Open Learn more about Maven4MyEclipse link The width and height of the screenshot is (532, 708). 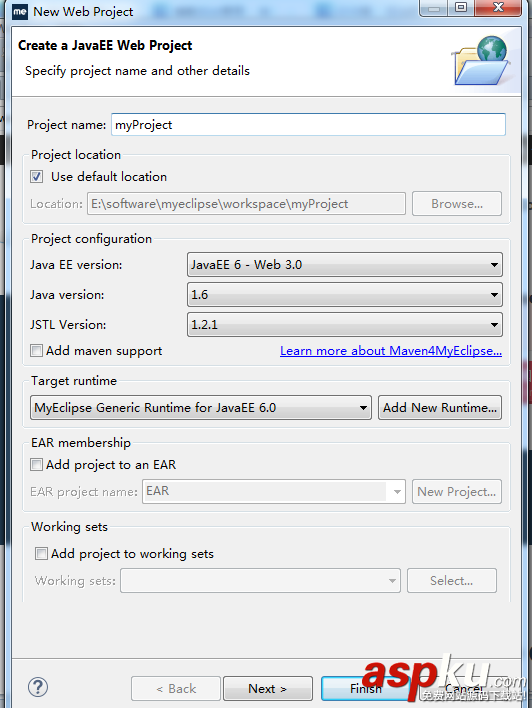(391, 351)
